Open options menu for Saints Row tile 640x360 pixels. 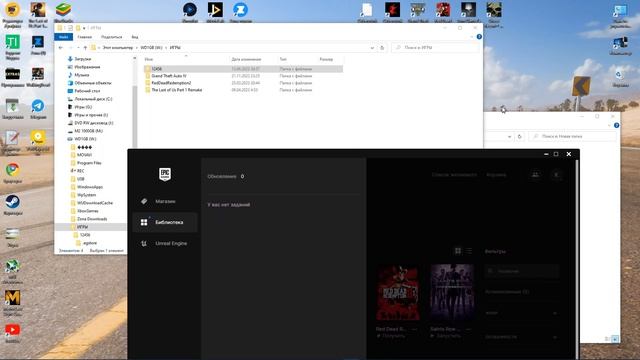coord(469,329)
